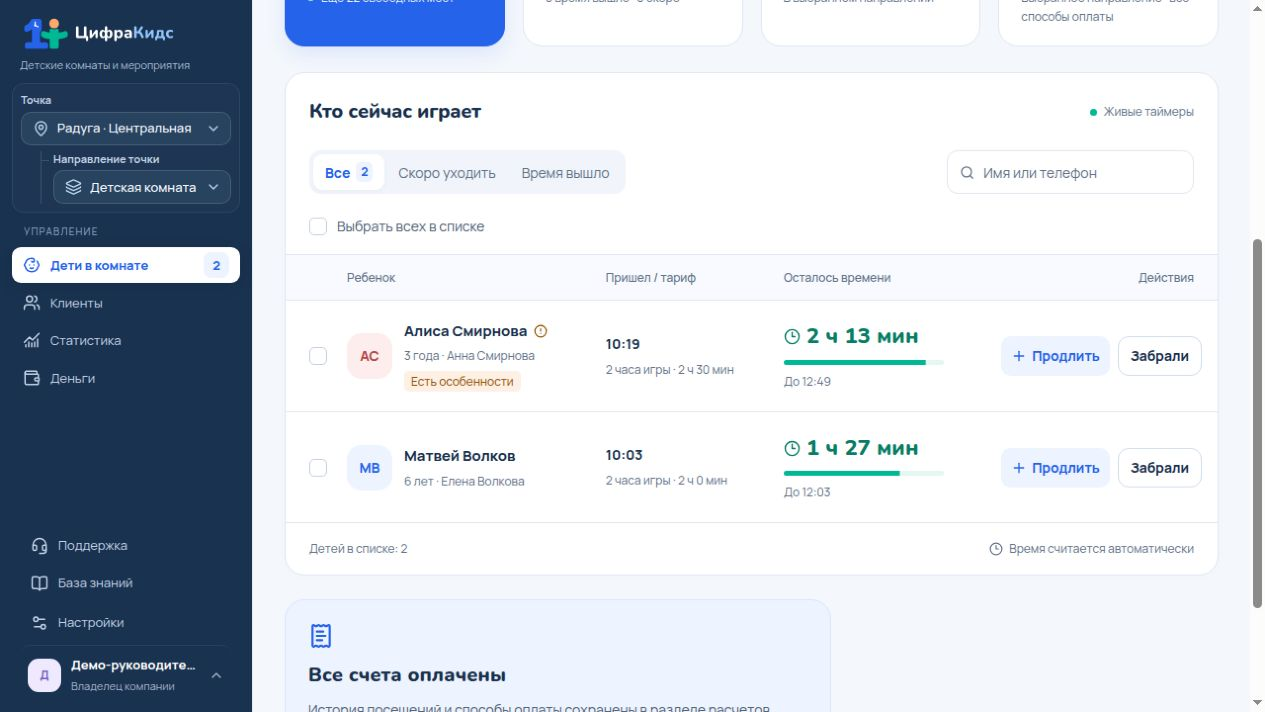The height and width of the screenshot is (712, 1265).
Task: Open the Детская комната direction dropdown
Action: 142,187
